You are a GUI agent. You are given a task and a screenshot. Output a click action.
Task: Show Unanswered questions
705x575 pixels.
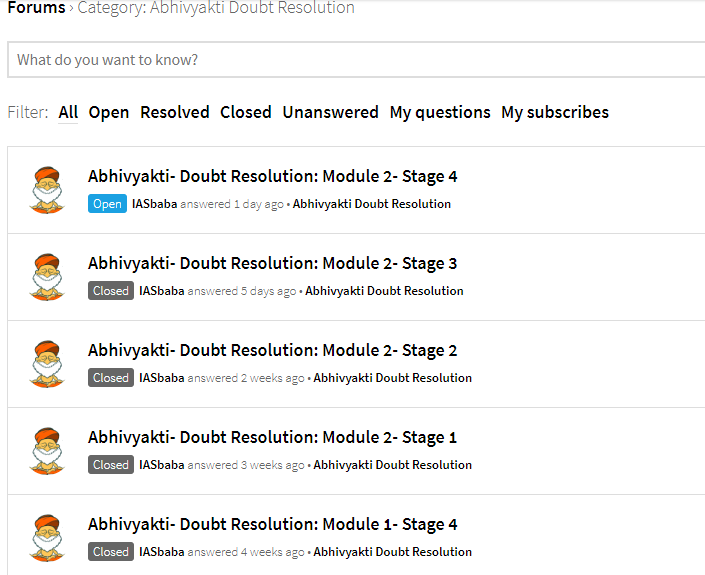[x=330, y=112]
